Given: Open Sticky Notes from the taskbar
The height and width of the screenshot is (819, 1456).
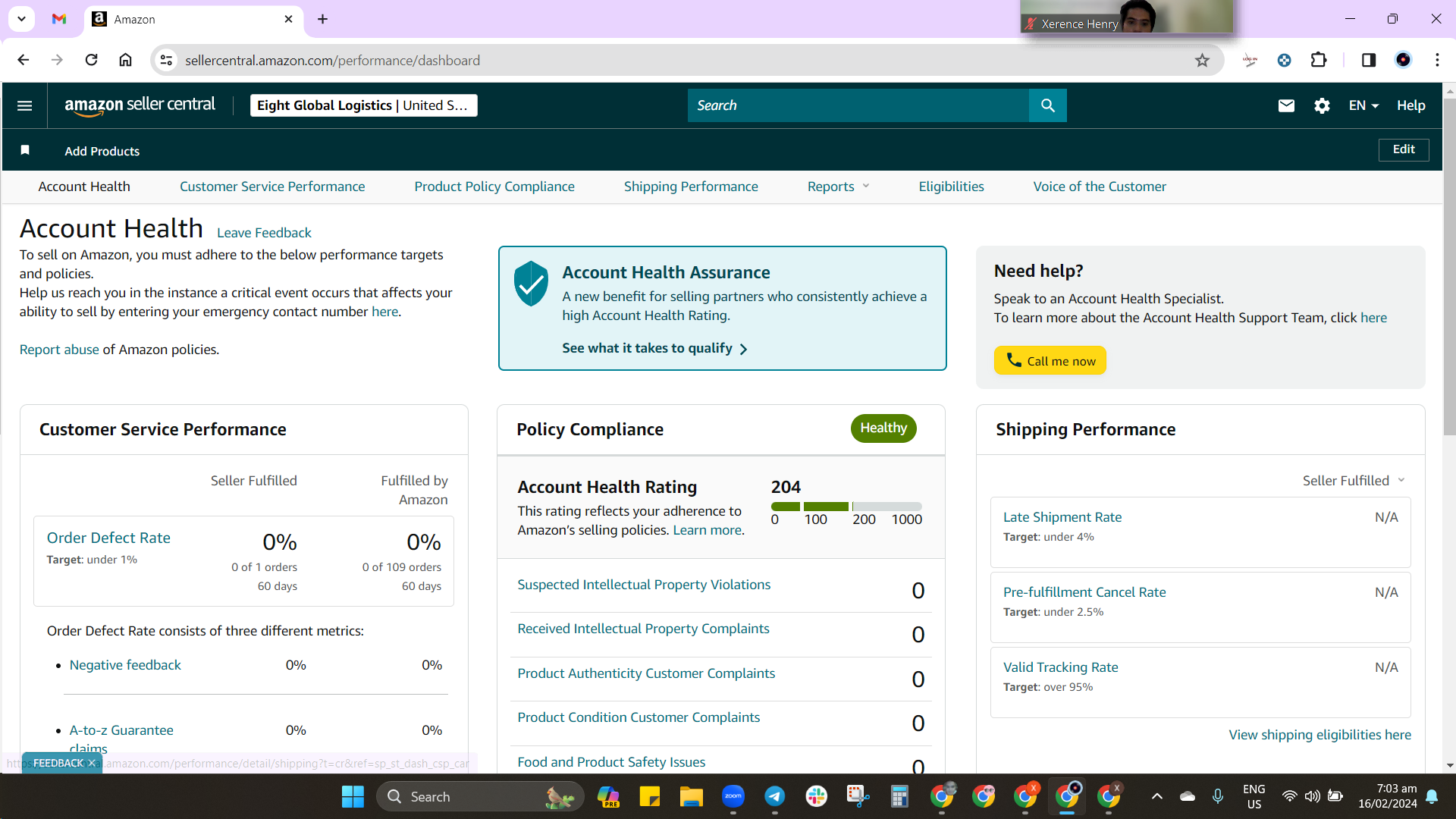Looking at the screenshot, I should (x=649, y=797).
